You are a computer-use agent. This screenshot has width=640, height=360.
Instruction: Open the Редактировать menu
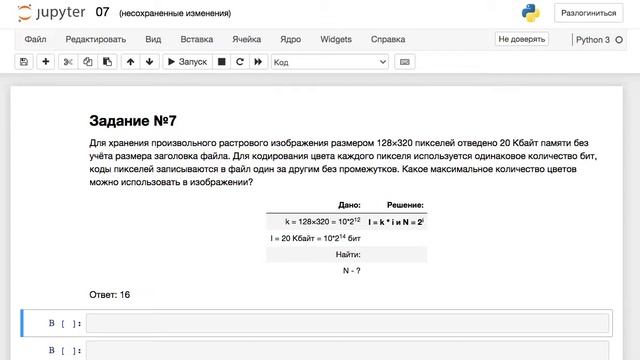coord(96,39)
